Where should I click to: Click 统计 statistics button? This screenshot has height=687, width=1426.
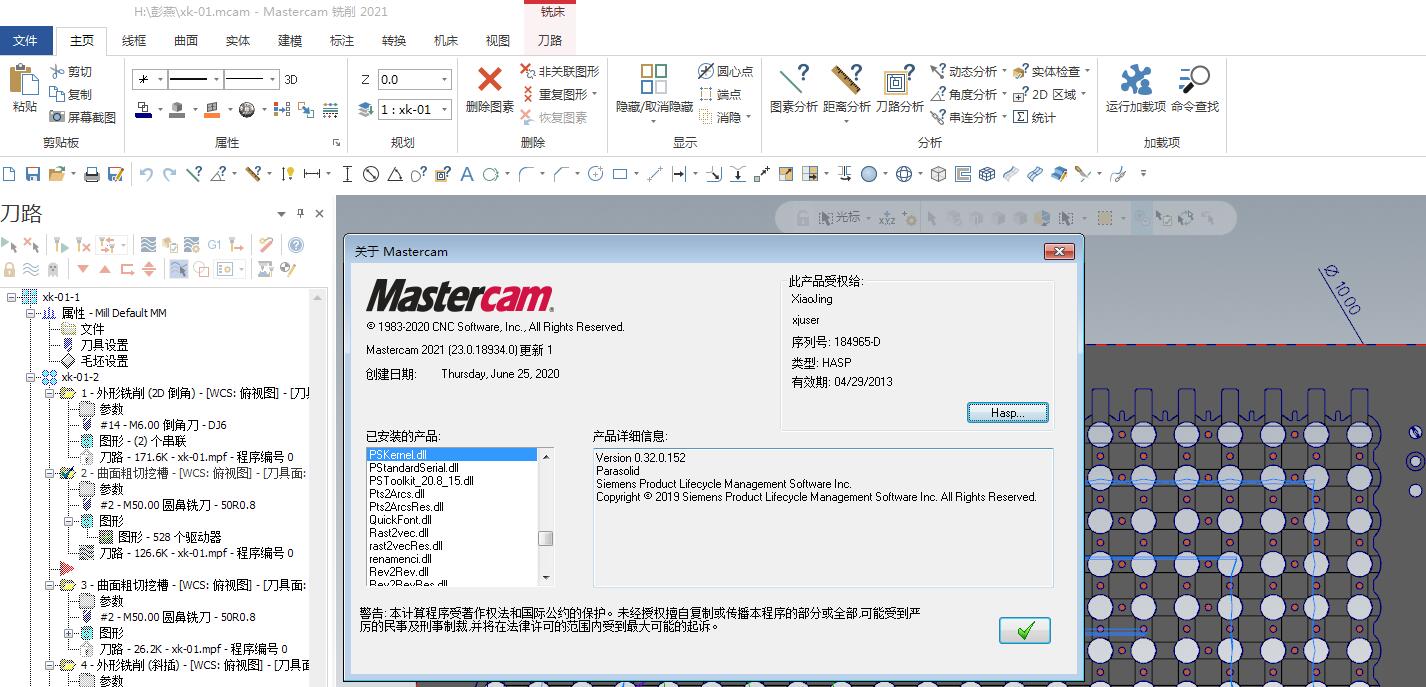[x=1035, y=117]
